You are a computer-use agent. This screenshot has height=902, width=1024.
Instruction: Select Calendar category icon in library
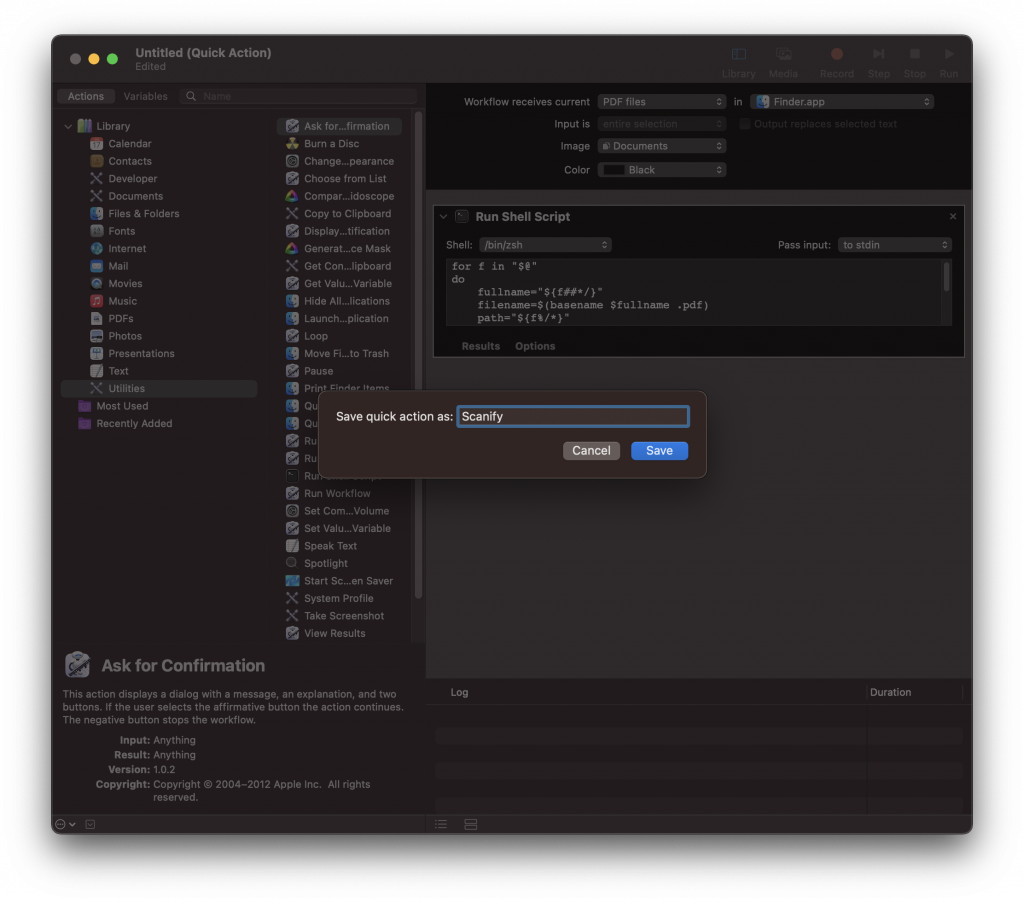point(97,144)
